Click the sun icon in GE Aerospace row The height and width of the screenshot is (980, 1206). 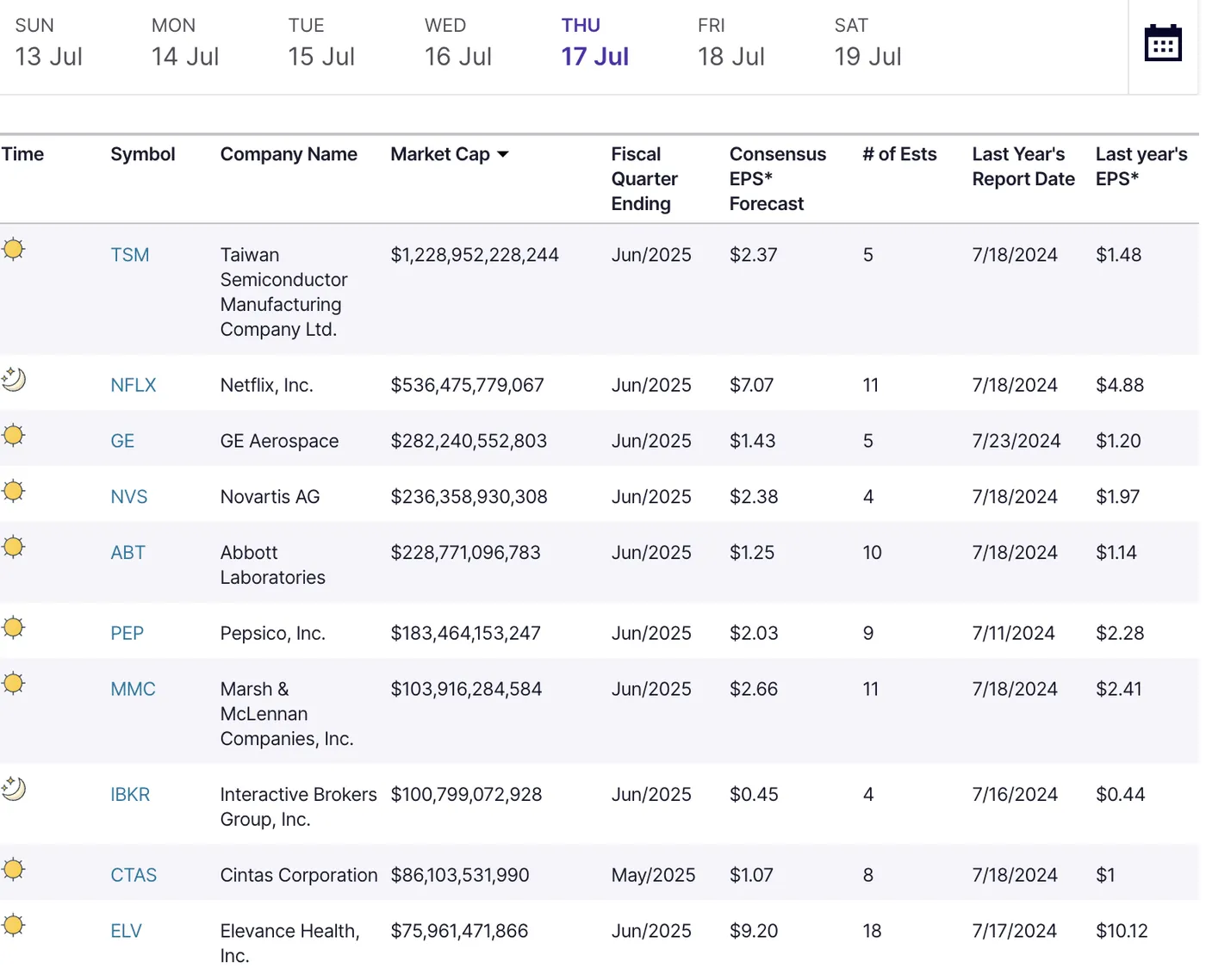pos(14,436)
